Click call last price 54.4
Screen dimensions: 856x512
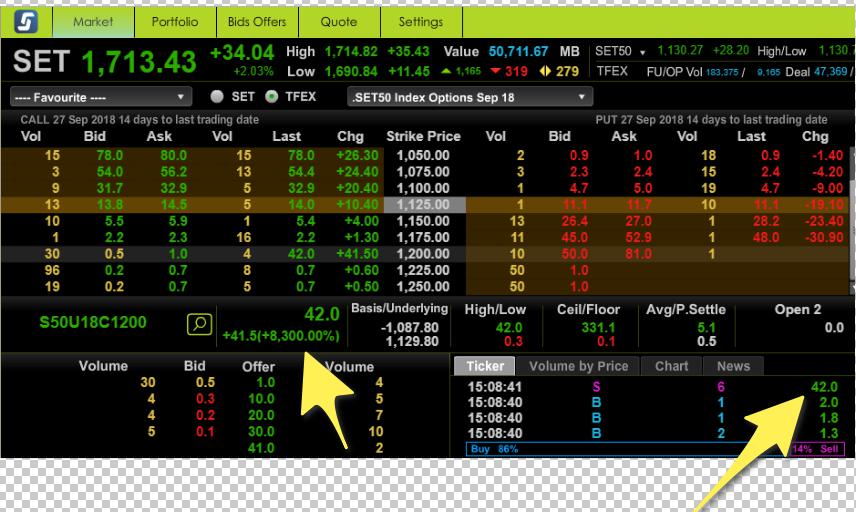301,172
